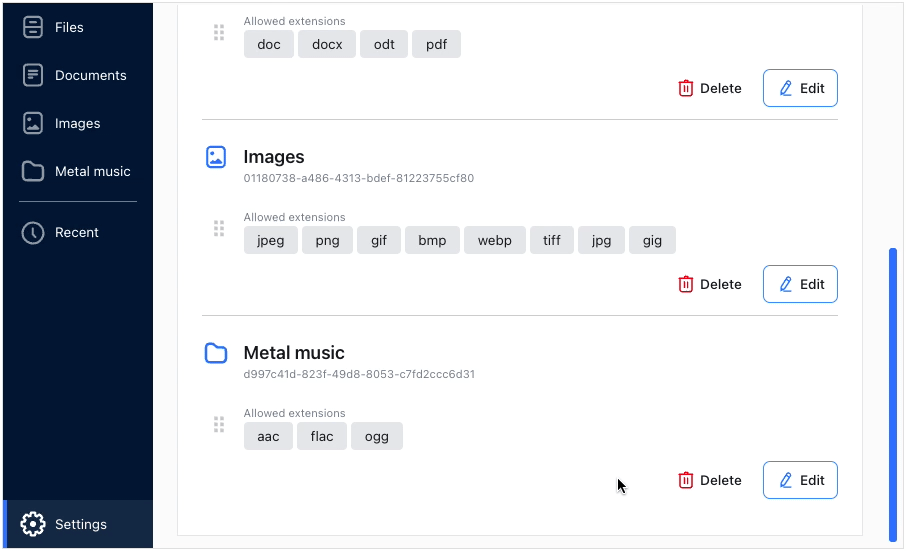Screen dimensions: 906x551
Task: Click the vertical scrollbar thumb
Action: click(x=893, y=394)
